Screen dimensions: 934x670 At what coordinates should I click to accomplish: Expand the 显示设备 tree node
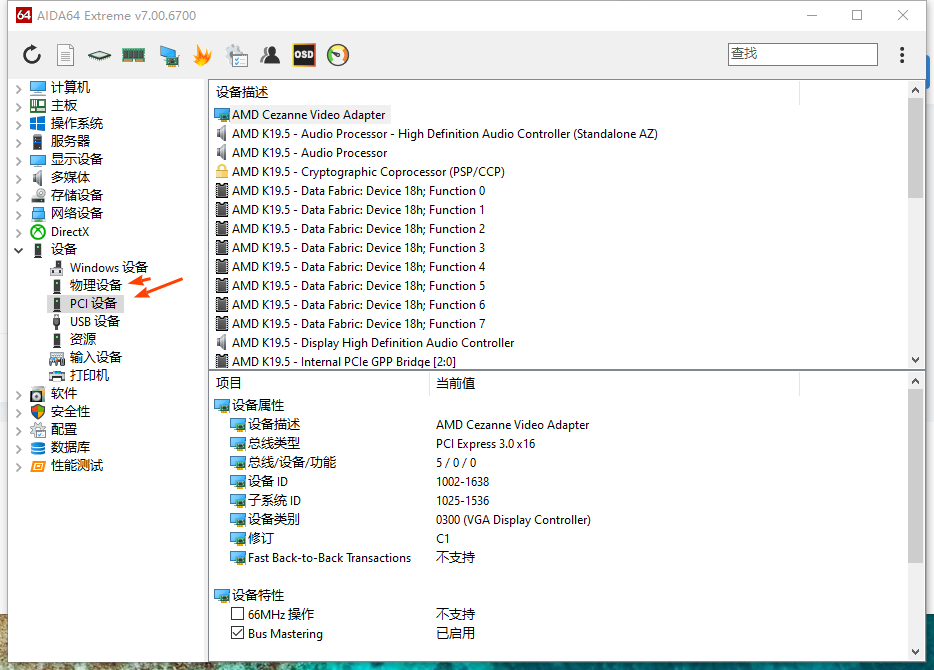tap(18, 160)
